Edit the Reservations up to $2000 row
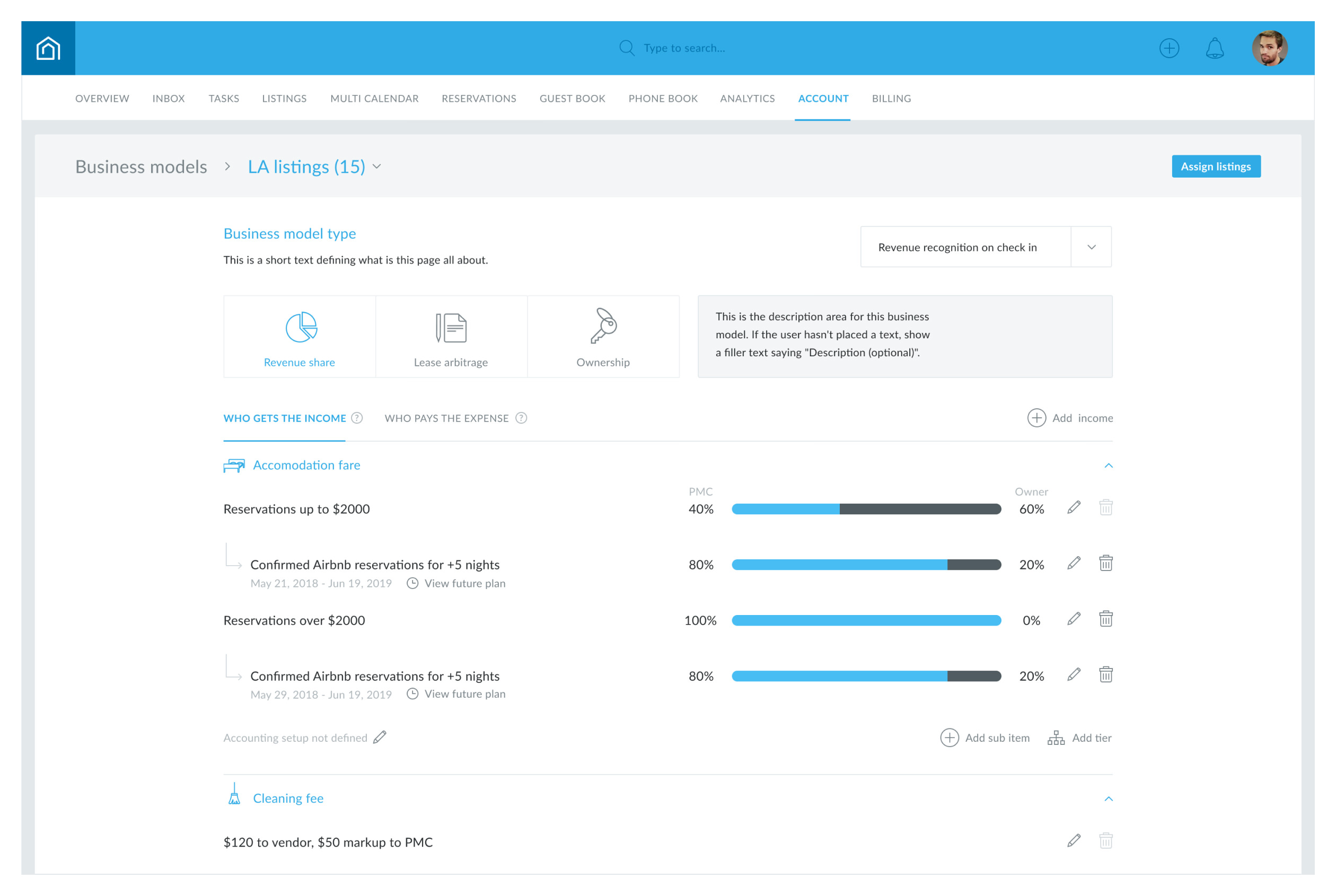Viewport: 1336px width, 896px height. tap(1074, 507)
